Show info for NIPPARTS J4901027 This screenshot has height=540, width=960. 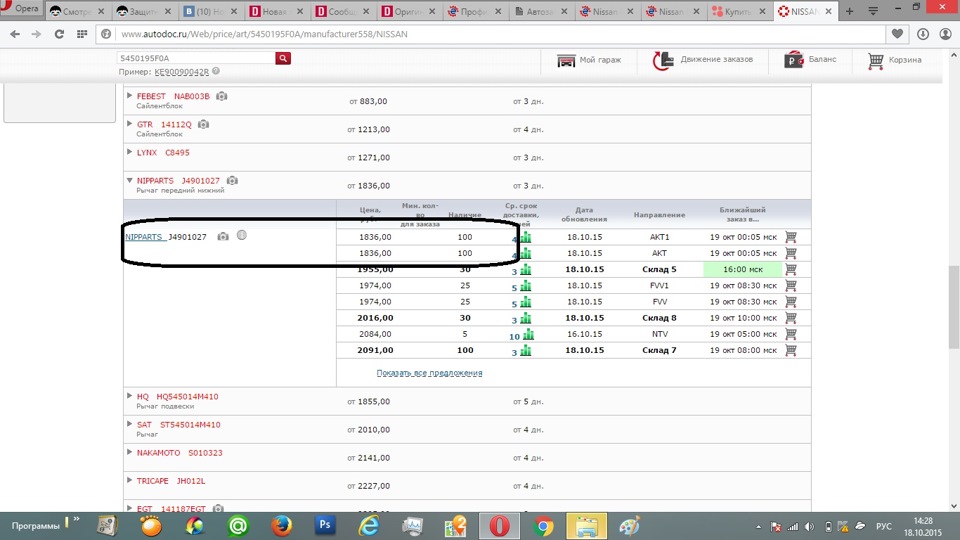pyautogui.click(x=242, y=236)
